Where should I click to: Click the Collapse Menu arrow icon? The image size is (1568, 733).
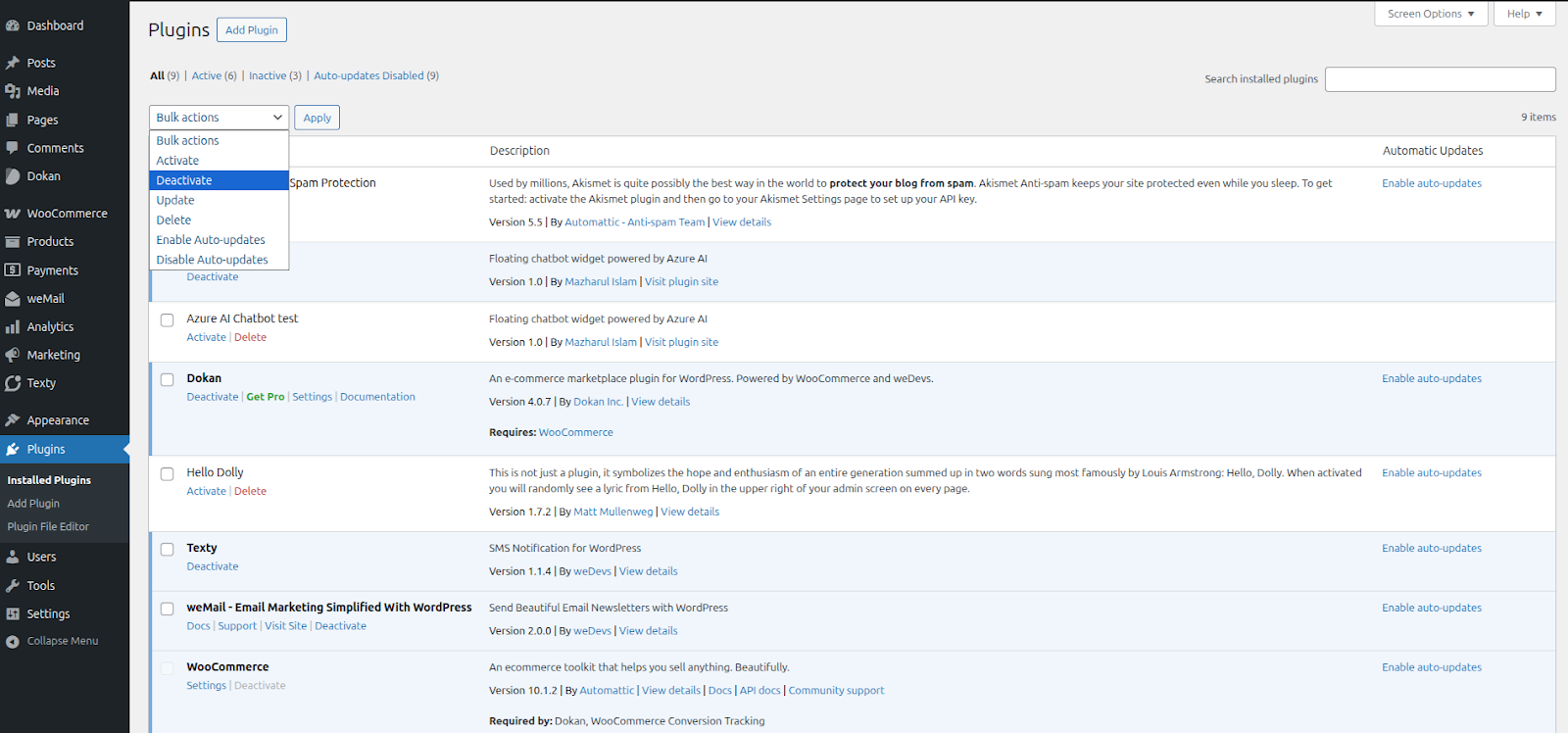tap(13, 642)
